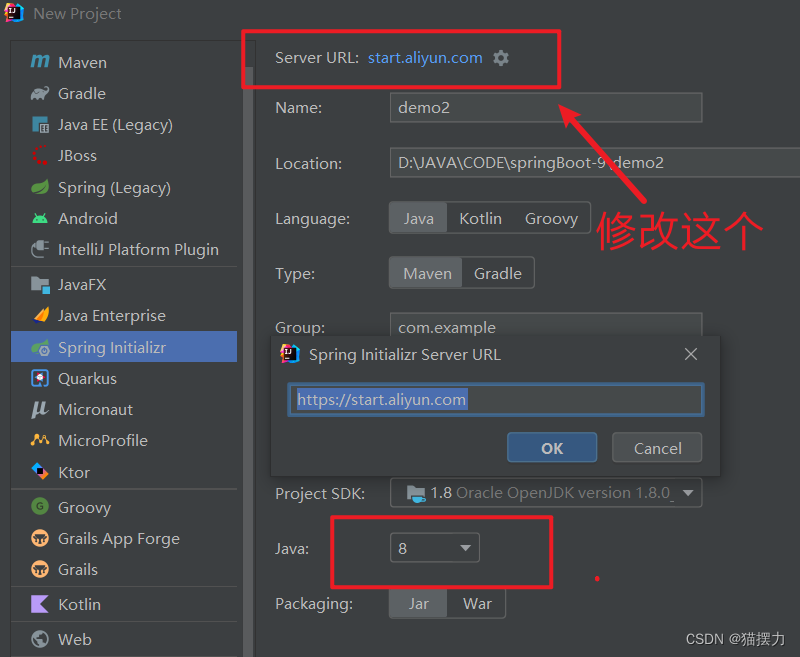800x657 pixels.
Task: Open Server URL settings gear
Action: pyautogui.click(x=501, y=58)
